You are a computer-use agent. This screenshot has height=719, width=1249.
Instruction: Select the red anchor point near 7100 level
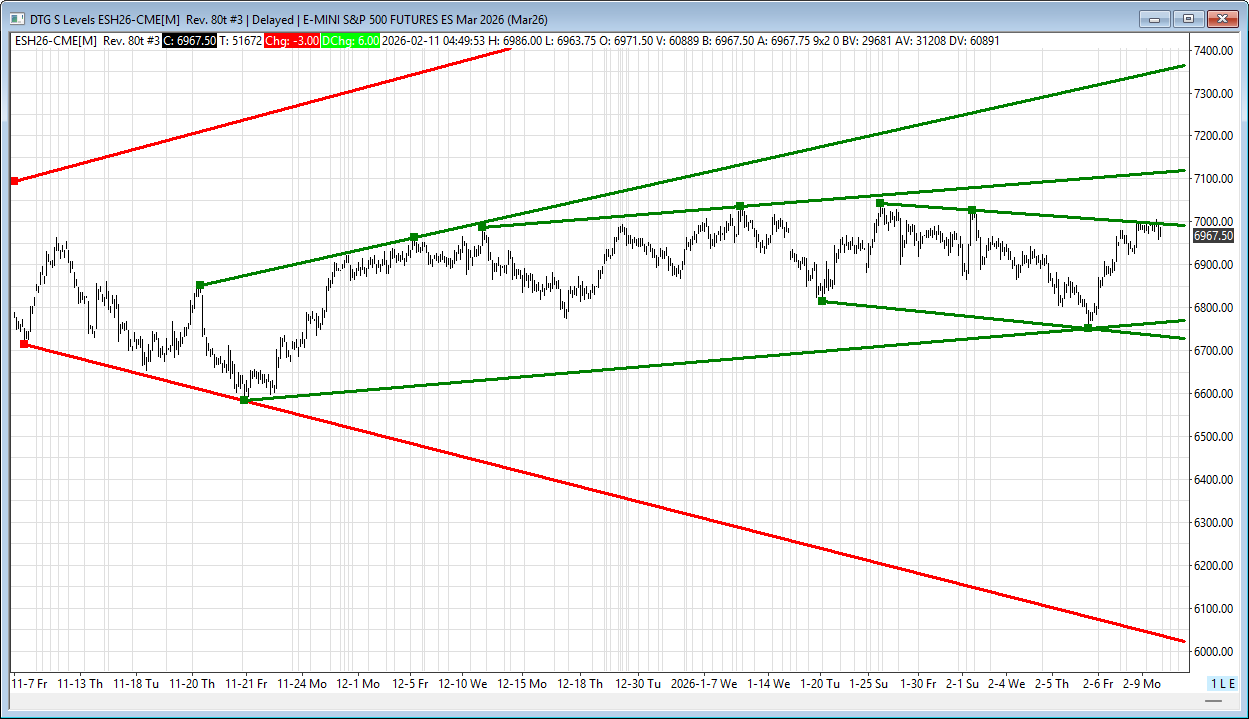tap(14, 181)
